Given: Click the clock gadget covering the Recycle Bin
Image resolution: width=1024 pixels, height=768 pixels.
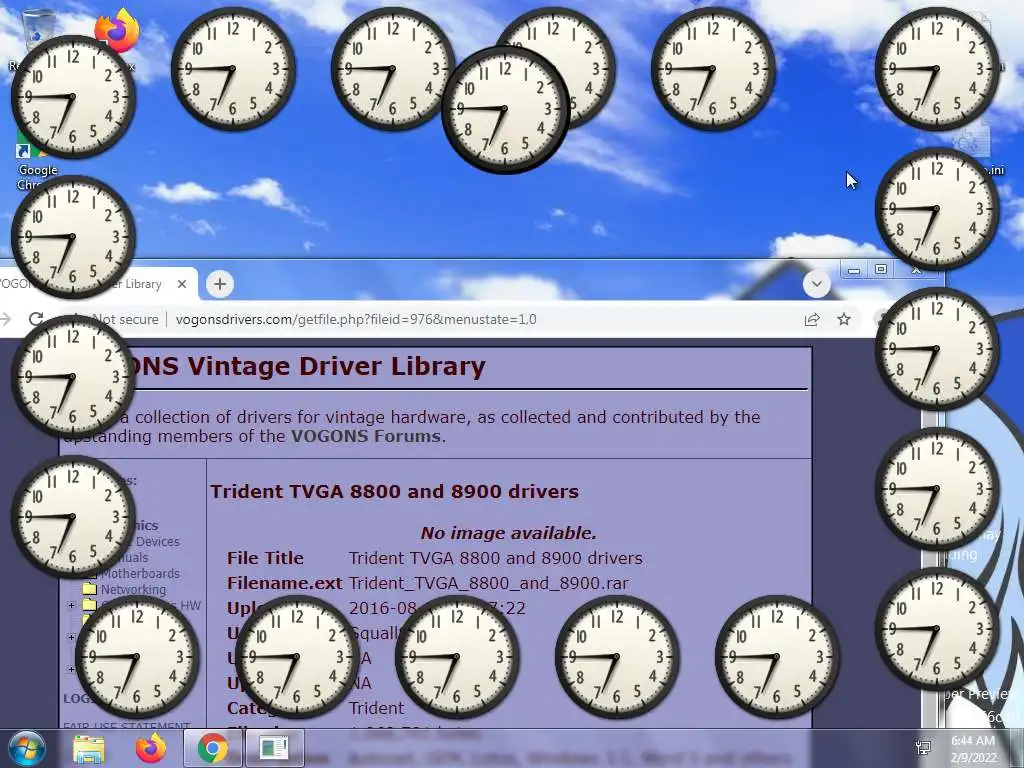Looking at the screenshot, I should (73, 97).
